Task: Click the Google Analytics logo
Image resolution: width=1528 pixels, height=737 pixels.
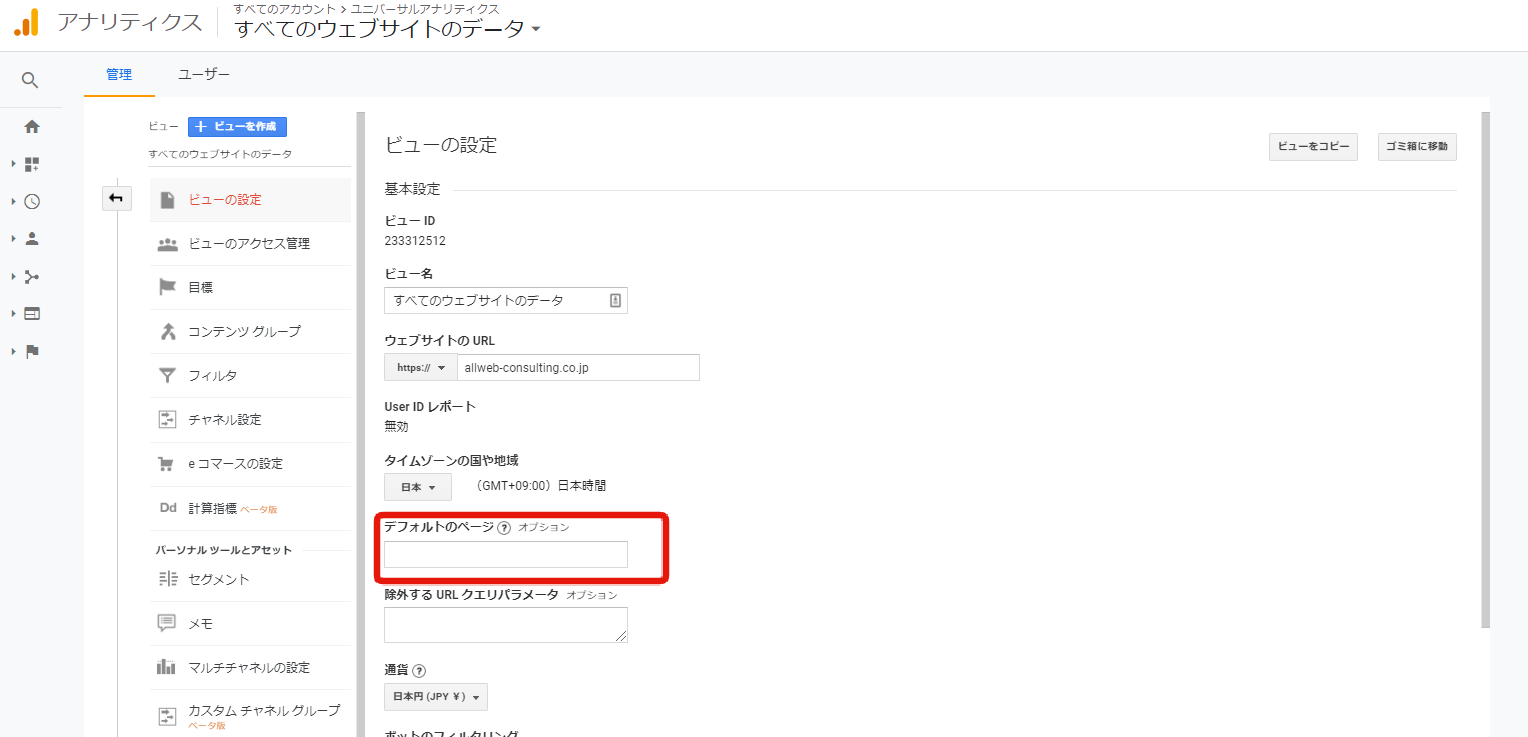Action: 26,22
